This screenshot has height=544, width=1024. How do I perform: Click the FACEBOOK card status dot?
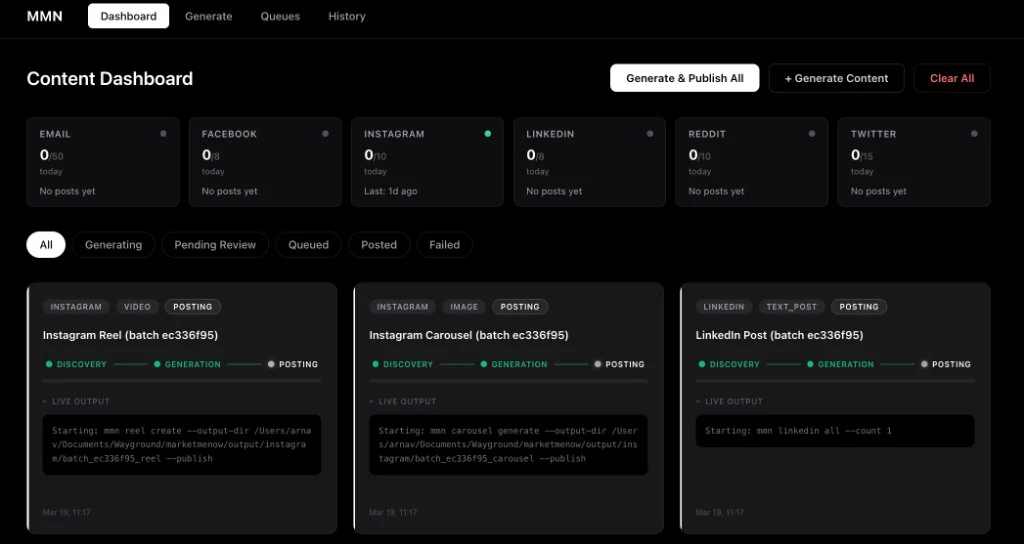[x=325, y=134]
